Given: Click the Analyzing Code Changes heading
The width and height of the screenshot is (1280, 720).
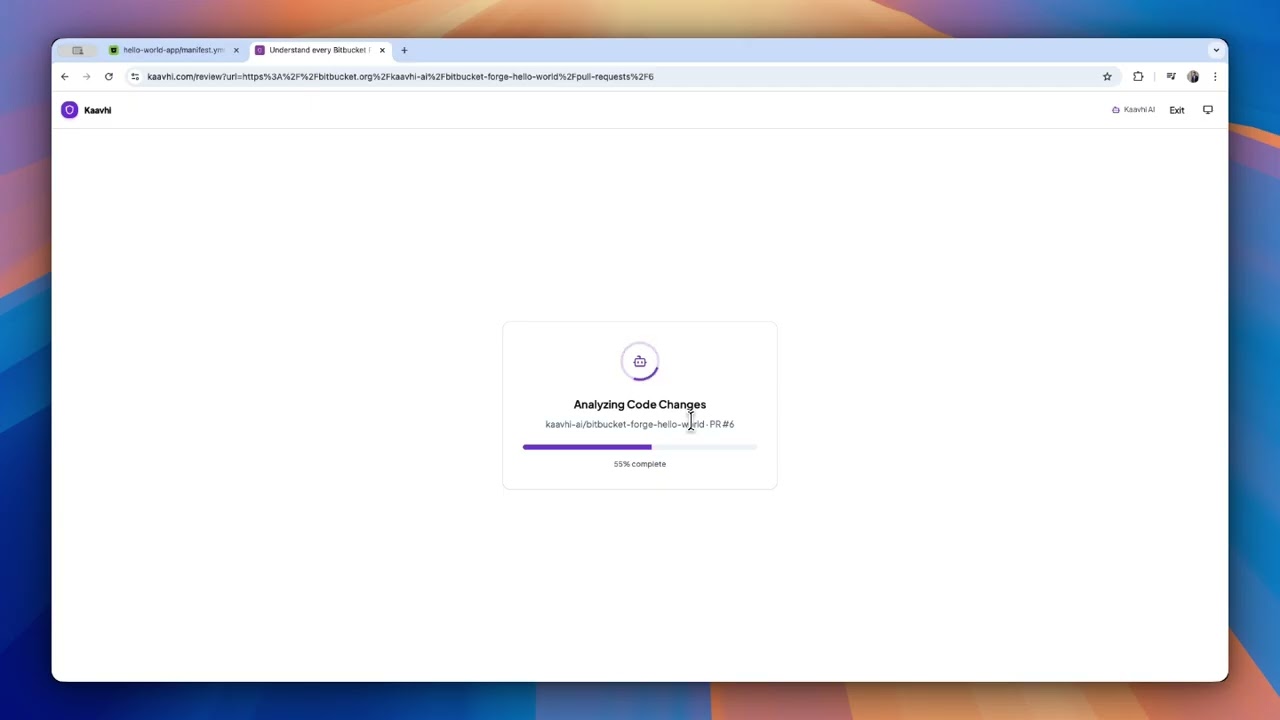Looking at the screenshot, I should pyautogui.click(x=640, y=404).
